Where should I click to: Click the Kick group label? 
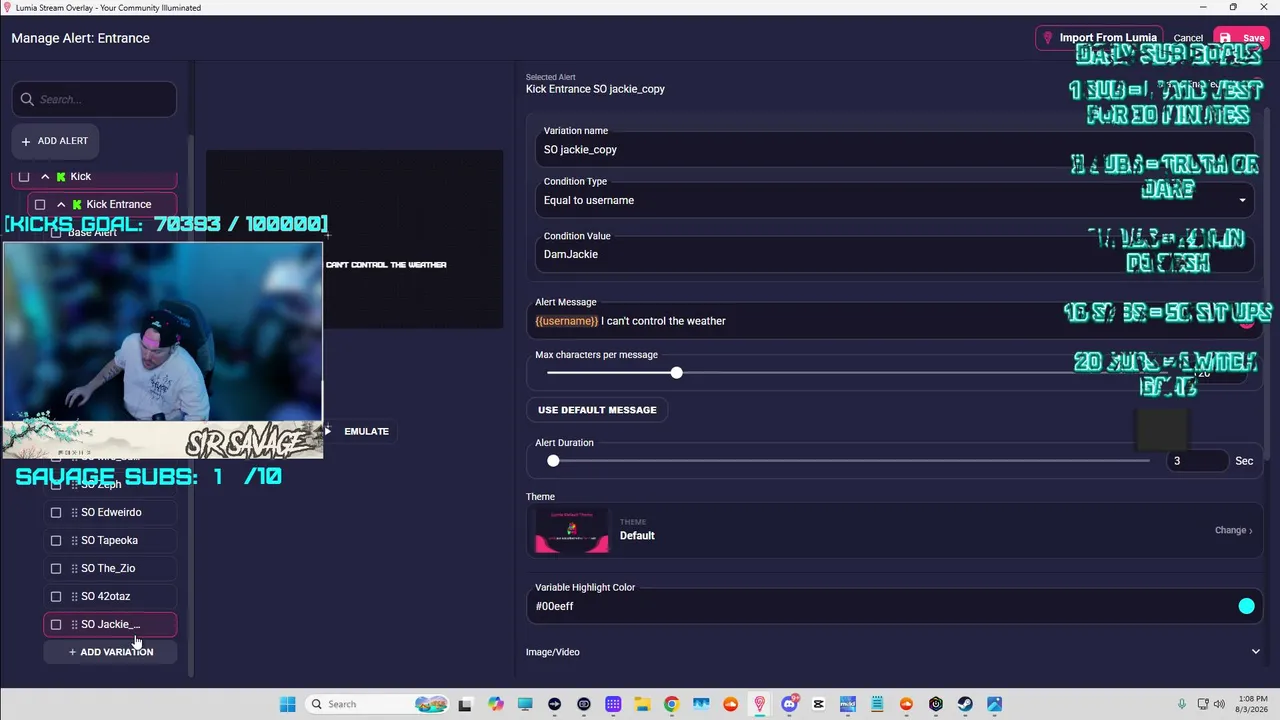[x=81, y=177]
